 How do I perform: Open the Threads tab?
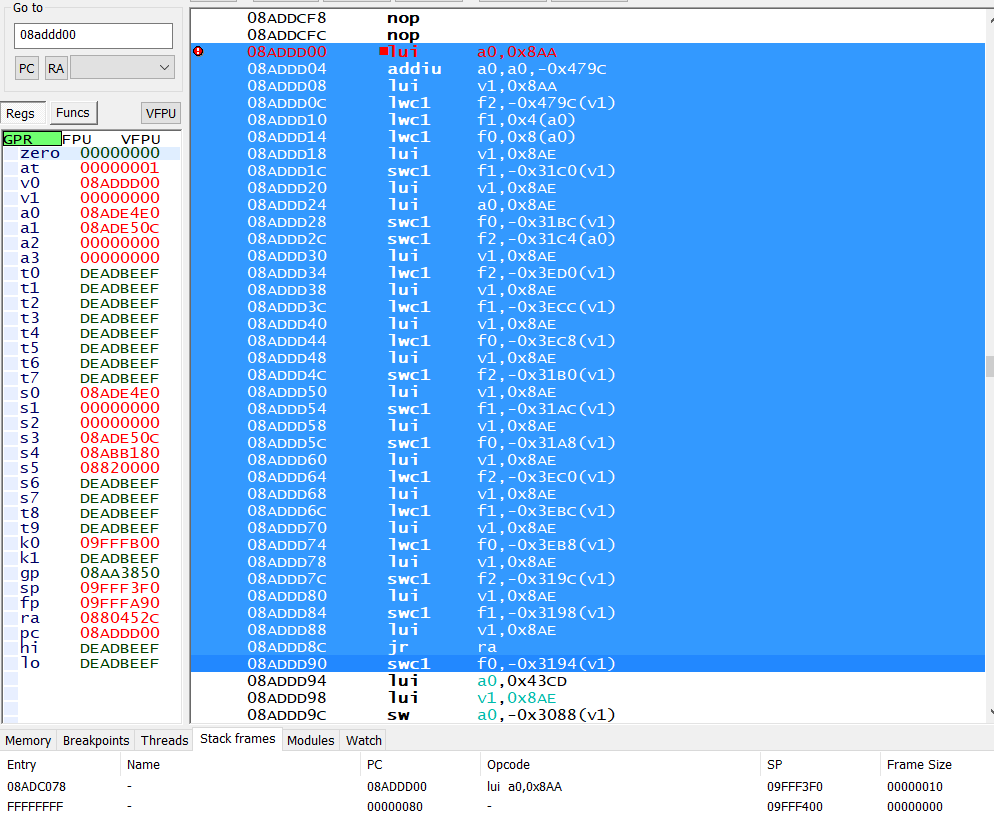click(x=163, y=740)
